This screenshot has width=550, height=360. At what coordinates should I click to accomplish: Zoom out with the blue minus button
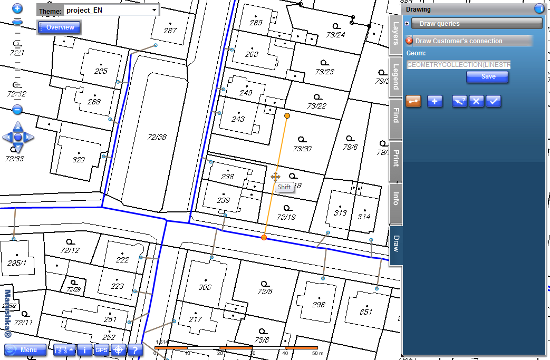point(17,110)
